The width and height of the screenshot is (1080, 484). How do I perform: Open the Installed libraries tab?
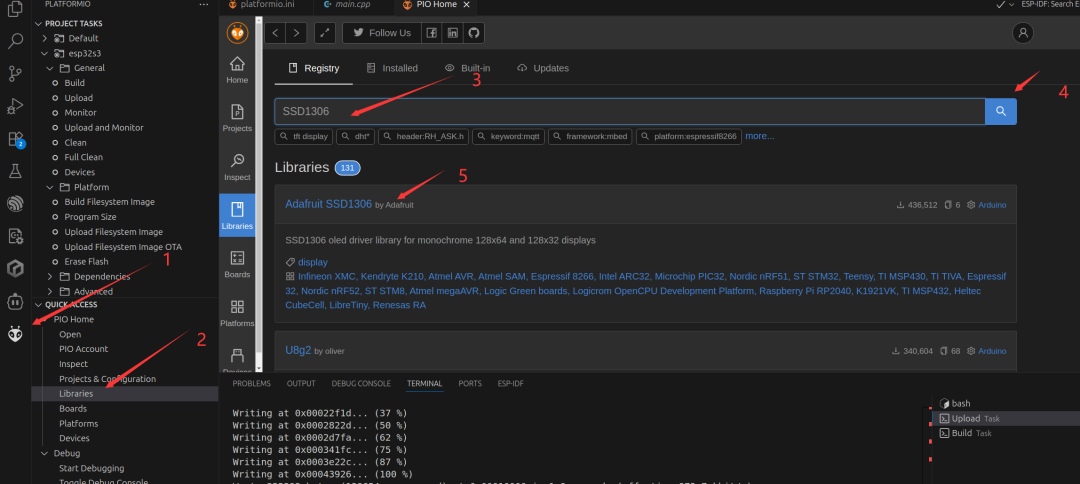coord(392,68)
